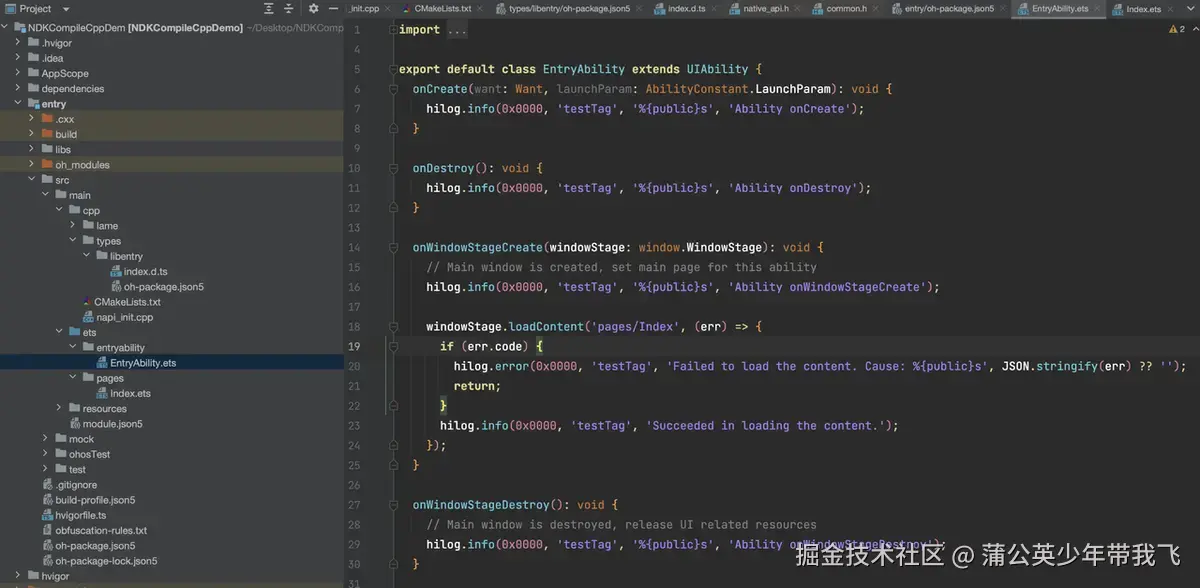Screen dimensions: 1200x588
Task: Click the Expand All icon in Project toolbar
Action: pyautogui.click(x=268, y=8)
